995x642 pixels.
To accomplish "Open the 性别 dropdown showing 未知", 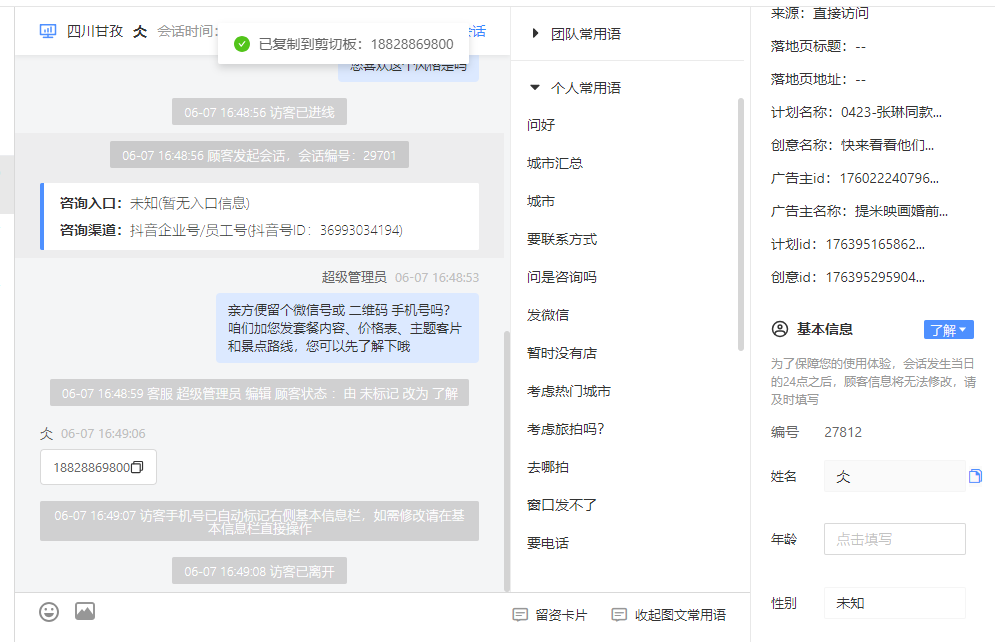I will point(895,603).
